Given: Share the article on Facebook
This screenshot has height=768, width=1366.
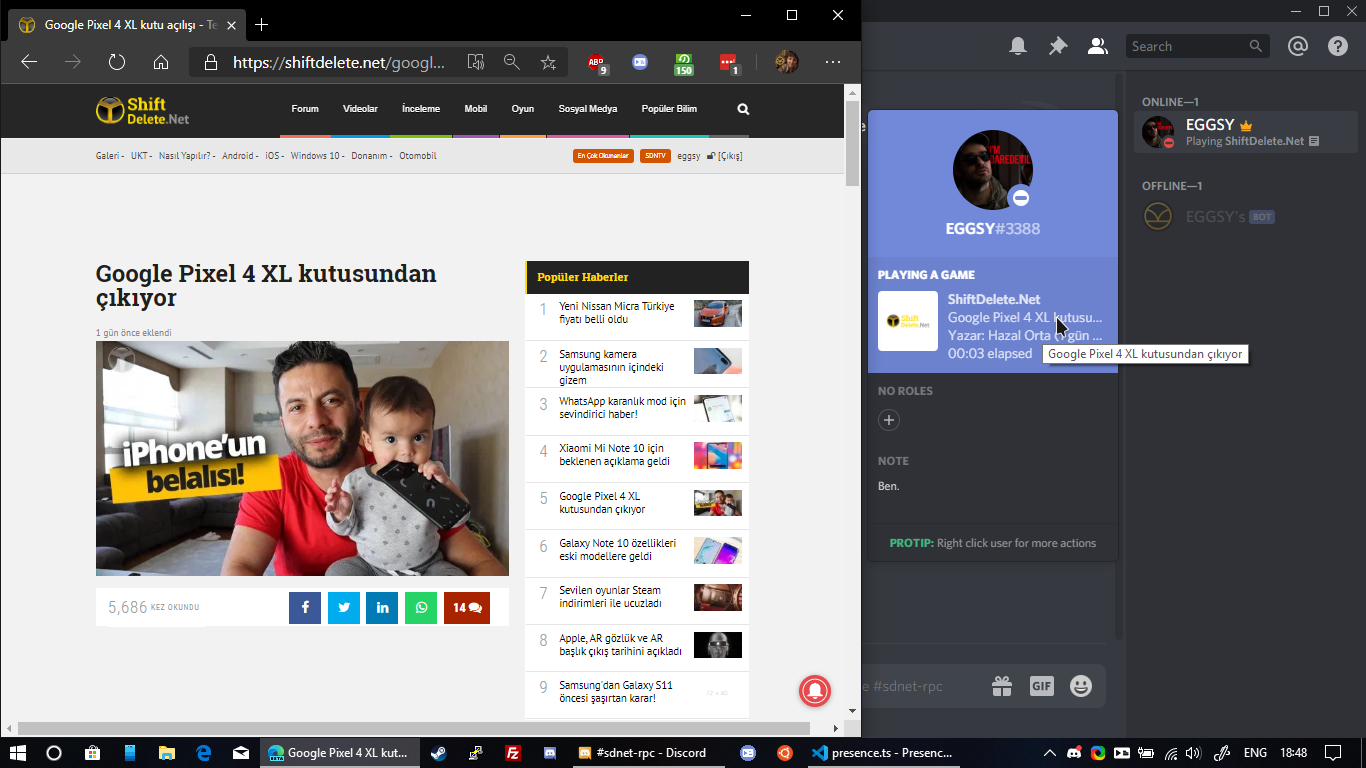Looking at the screenshot, I should tap(305, 607).
